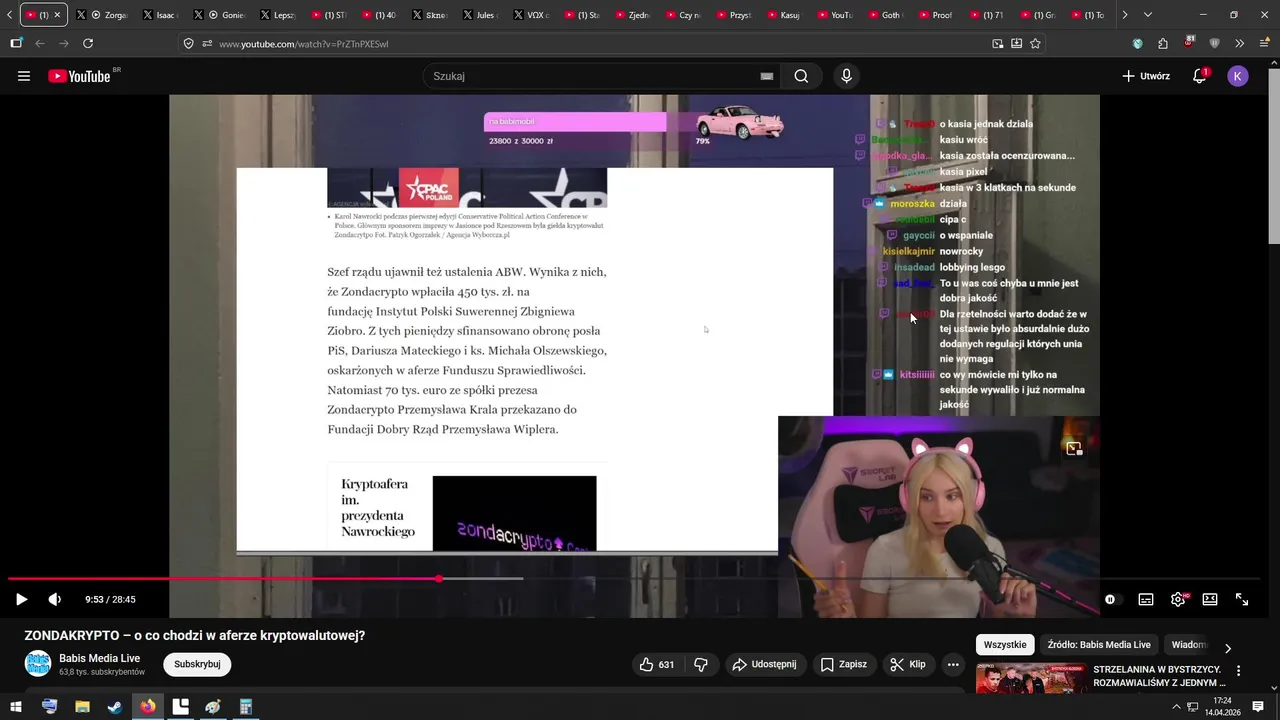This screenshot has width=1280, height=720.
Task: Start voice search with microphone icon
Action: (x=847, y=76)
